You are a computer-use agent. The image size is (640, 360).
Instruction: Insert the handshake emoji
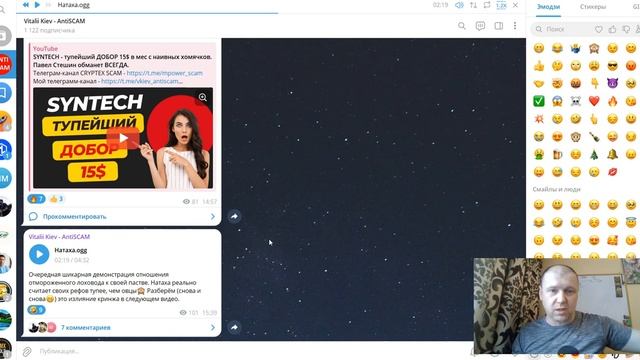539,83
